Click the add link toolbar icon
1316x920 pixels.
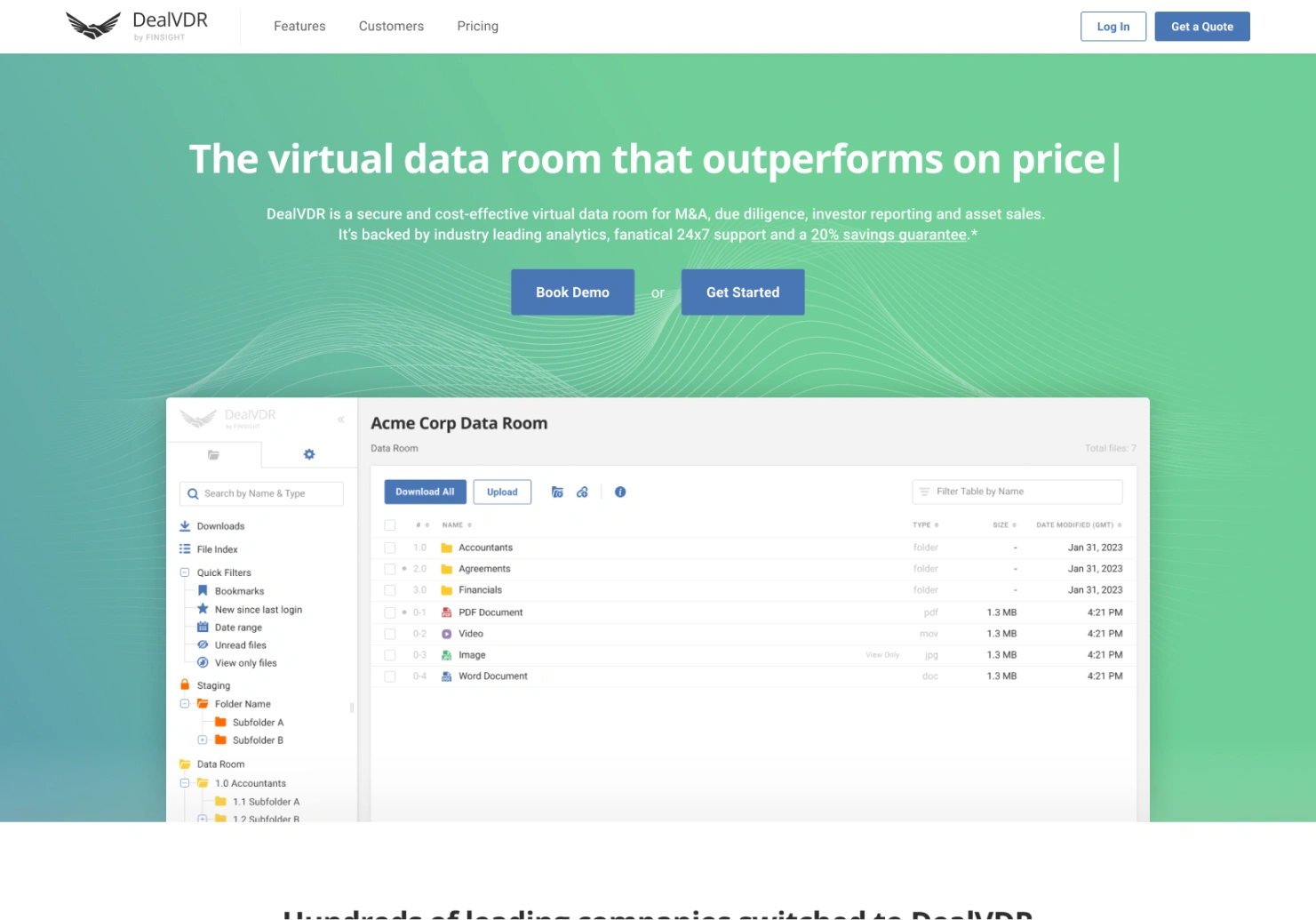(x=582, y=492)
